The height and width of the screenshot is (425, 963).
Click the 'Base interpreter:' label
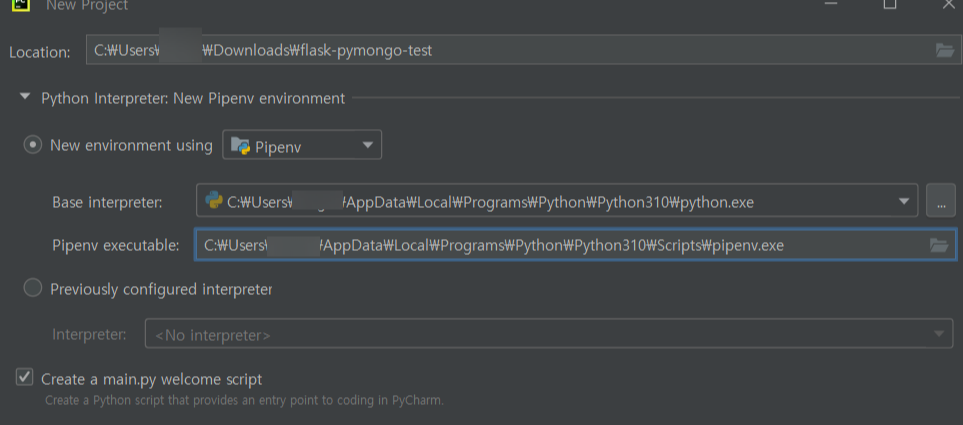[x=107, y=202]
